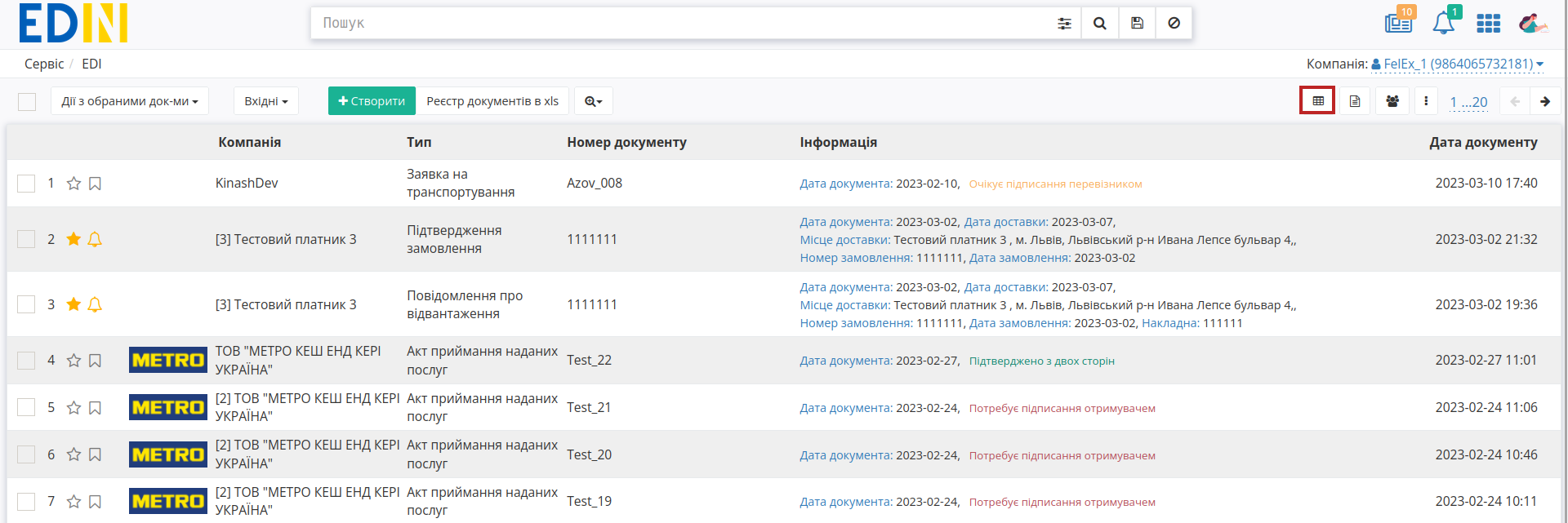
Task: Go to Сервіс breadcrumb
Action: coord(44,64)
